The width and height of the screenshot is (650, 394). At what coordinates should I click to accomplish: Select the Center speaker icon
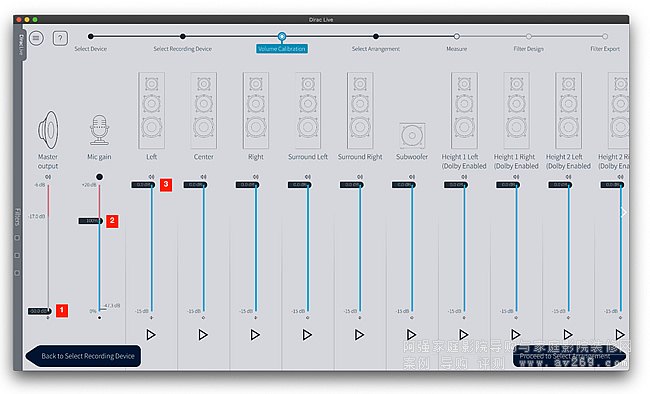point(204,111)
